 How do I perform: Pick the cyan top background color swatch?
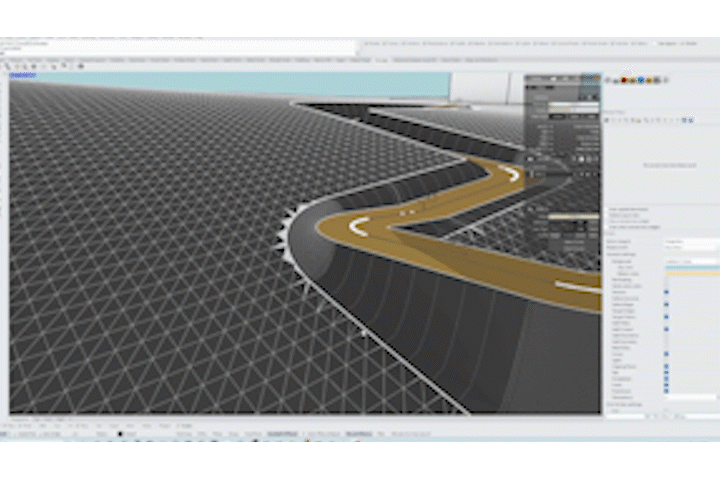692,268
